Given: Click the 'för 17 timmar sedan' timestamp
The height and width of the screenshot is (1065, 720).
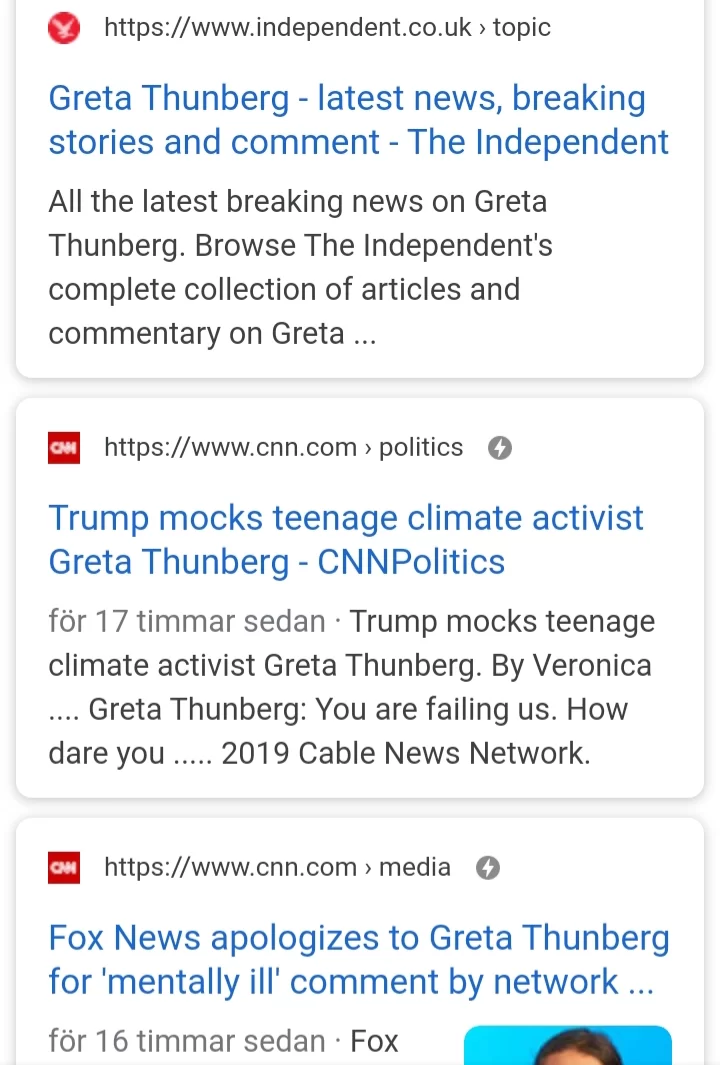Looking at the screenshot, I should tap(187, 622).
